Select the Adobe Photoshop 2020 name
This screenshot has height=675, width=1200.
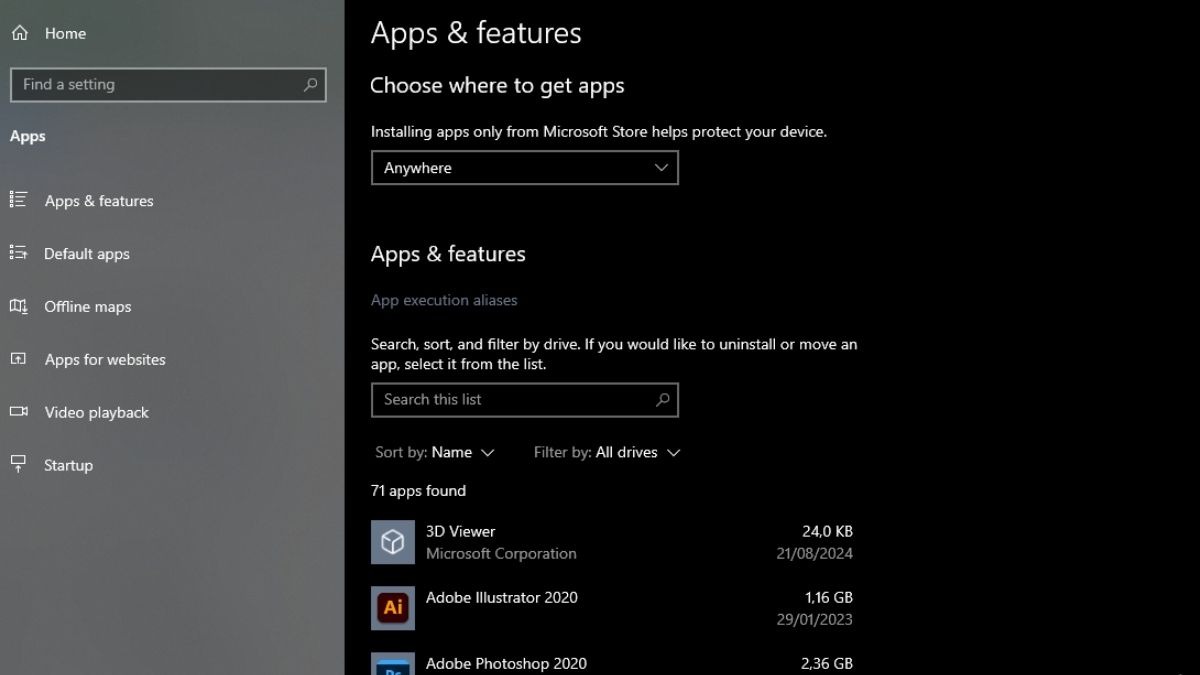click(506, 663)
